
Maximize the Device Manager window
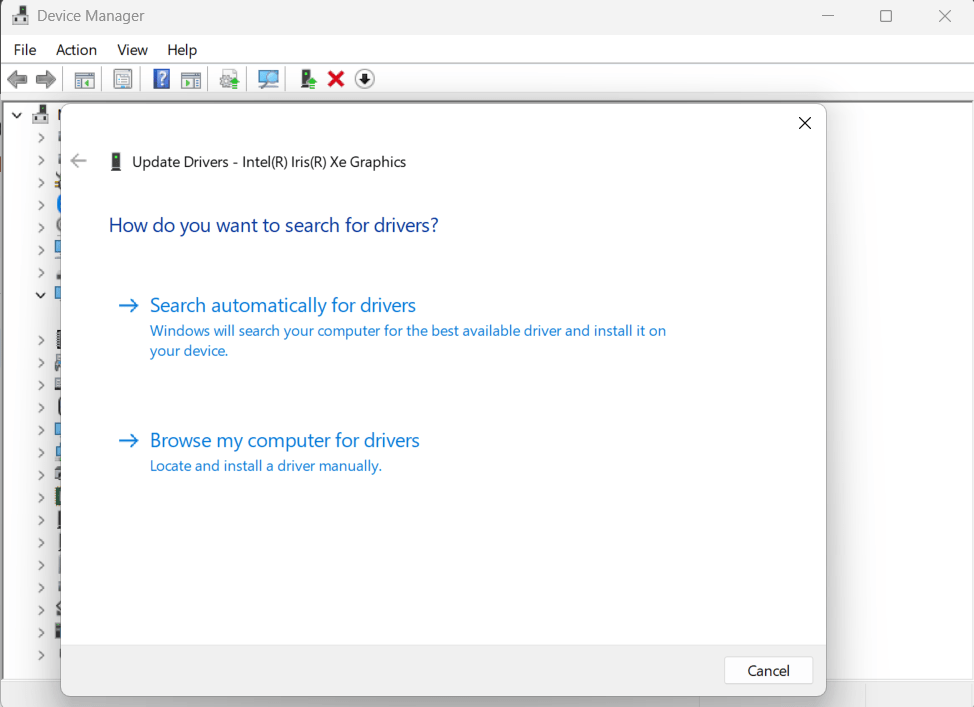pos(886,16)
